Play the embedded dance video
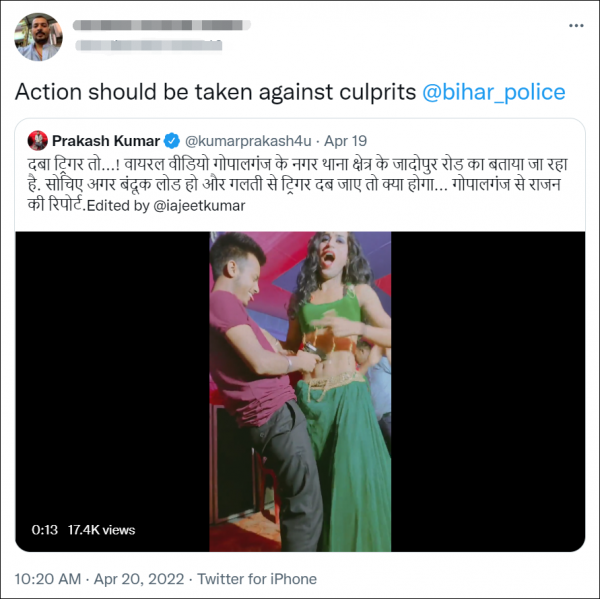 point(300,392)
